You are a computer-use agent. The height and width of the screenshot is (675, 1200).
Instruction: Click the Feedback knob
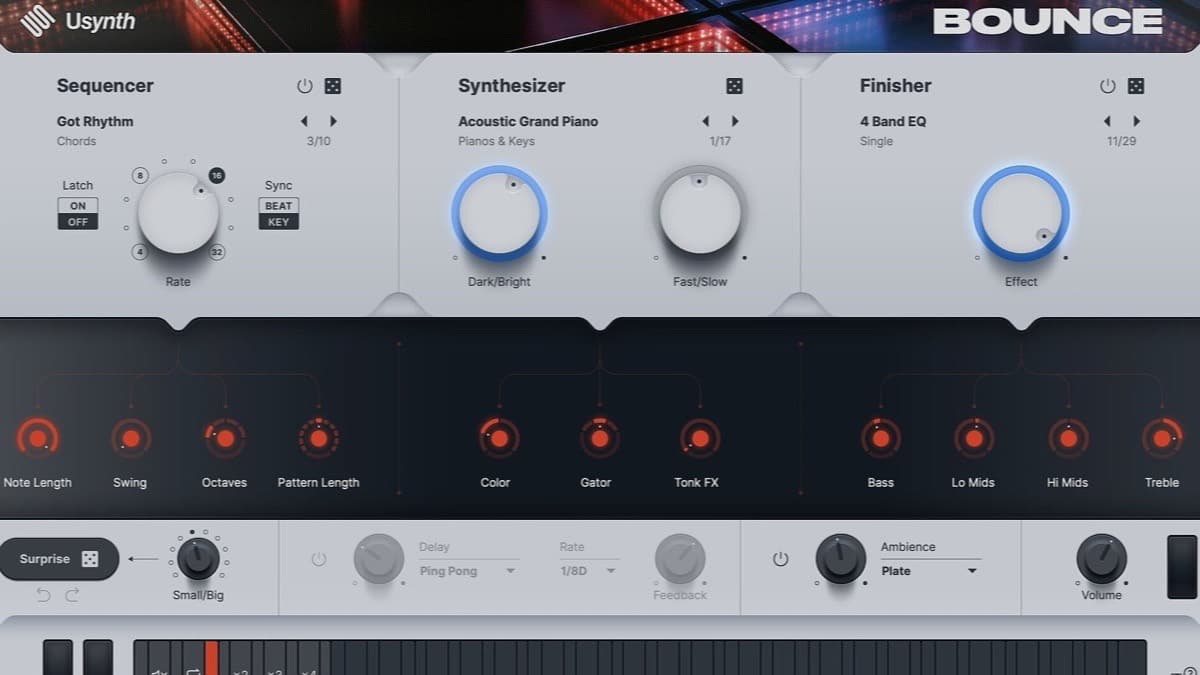click(x=680, y=559)
